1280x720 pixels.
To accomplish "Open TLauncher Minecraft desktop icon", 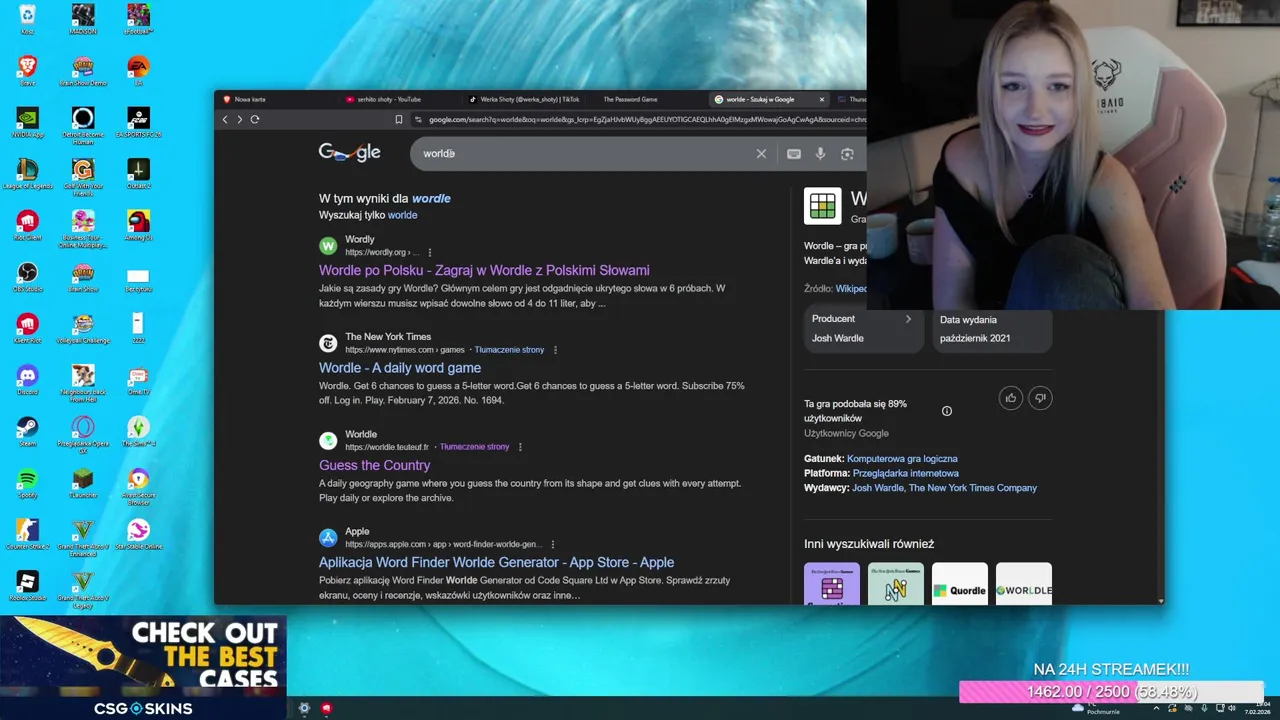I will click(83, 483).
